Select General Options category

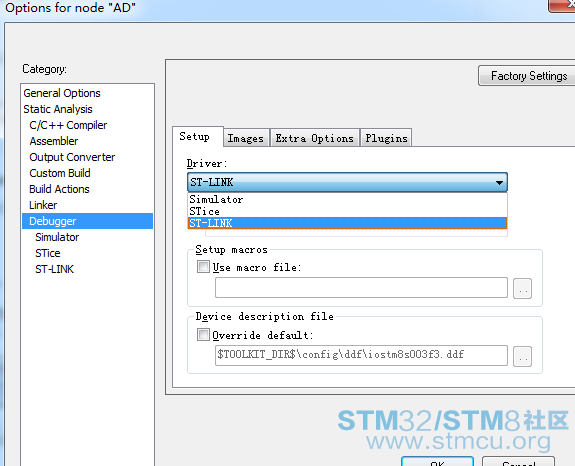point(62,93)
